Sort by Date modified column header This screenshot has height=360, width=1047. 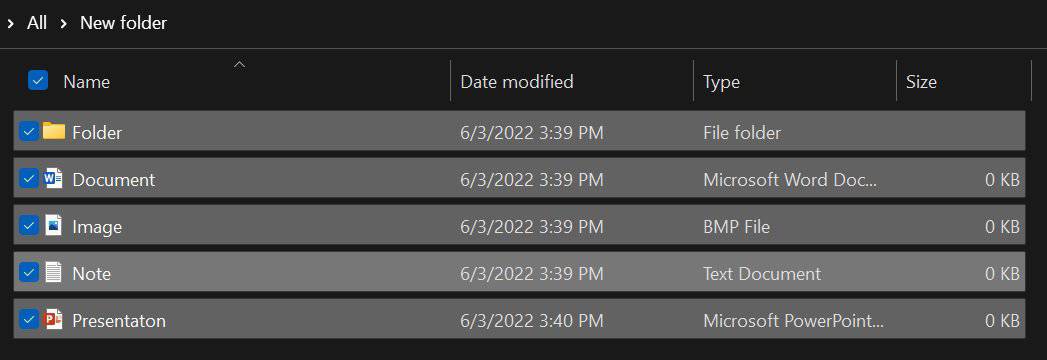(517, 81)
